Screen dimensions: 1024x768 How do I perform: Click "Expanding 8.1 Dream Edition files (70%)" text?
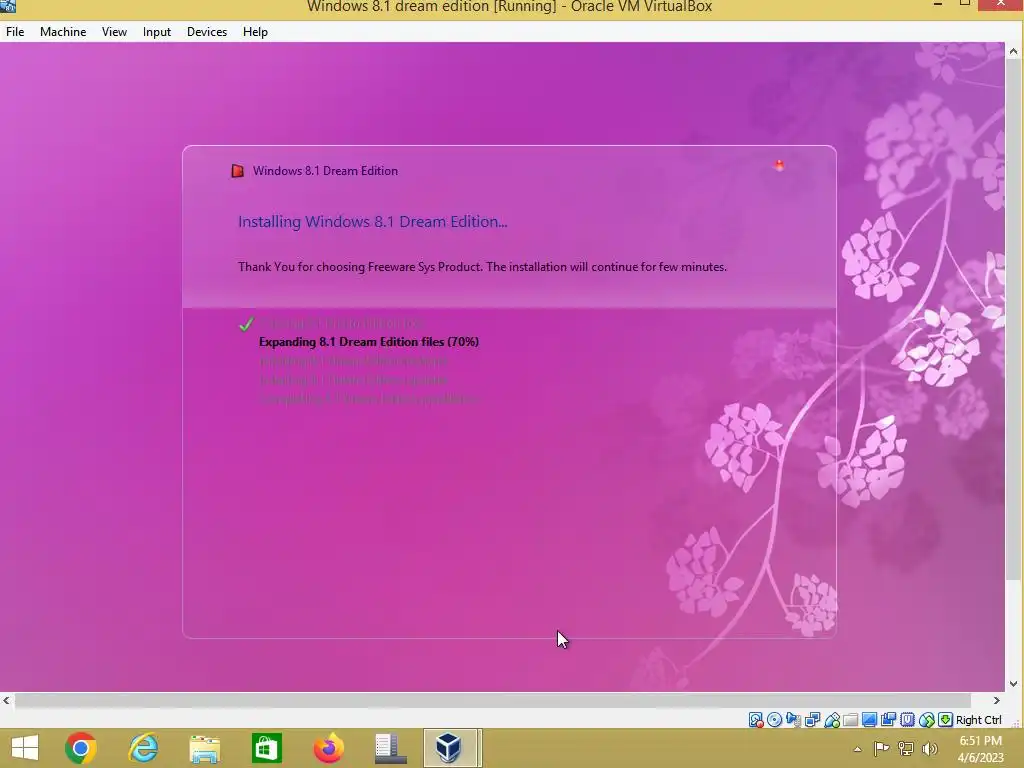(x=369, y=342)
